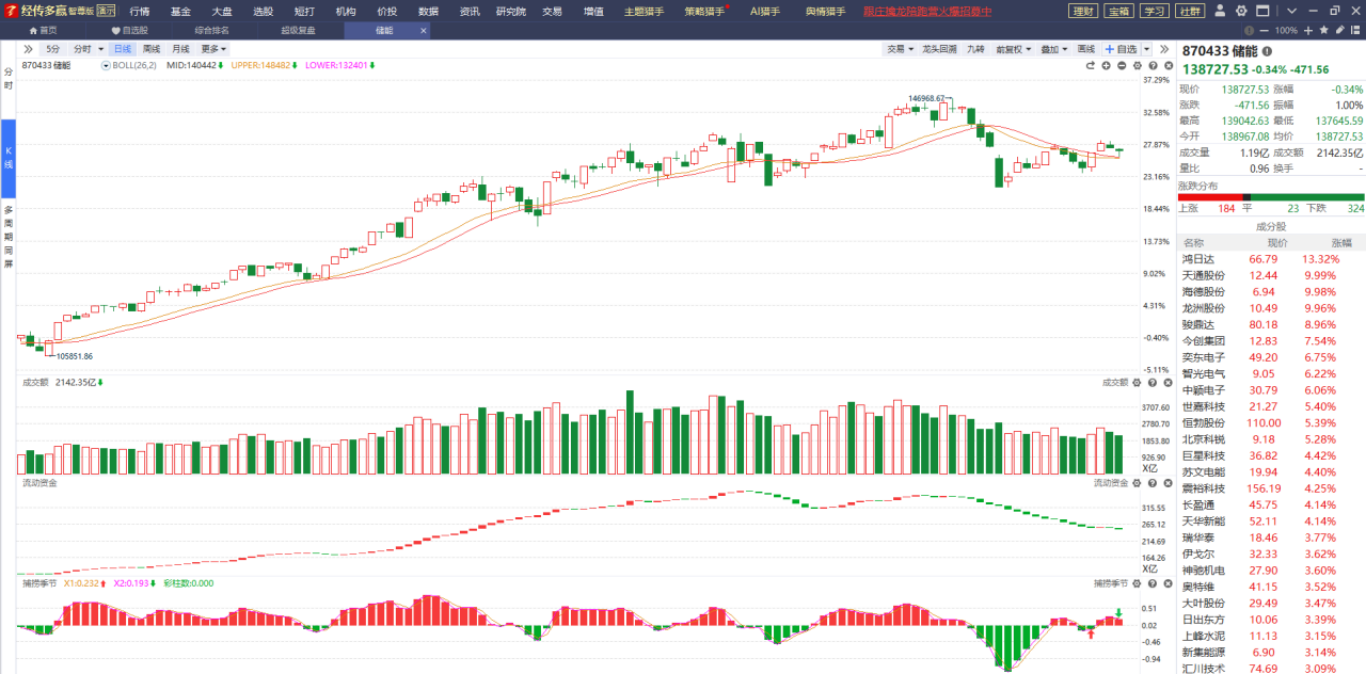Open the 研究院 menu
Screen dimensions: 1367x674
click(511, 11)
